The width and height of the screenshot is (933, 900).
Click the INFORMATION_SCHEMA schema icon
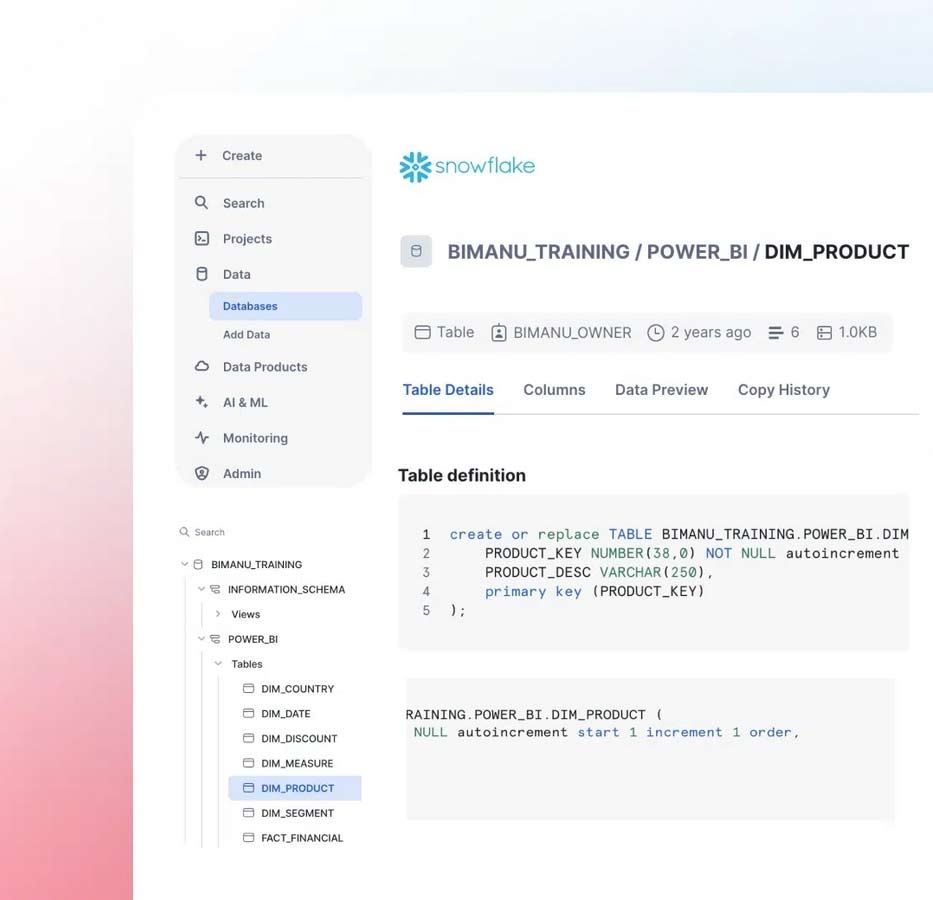pos(215,589)
